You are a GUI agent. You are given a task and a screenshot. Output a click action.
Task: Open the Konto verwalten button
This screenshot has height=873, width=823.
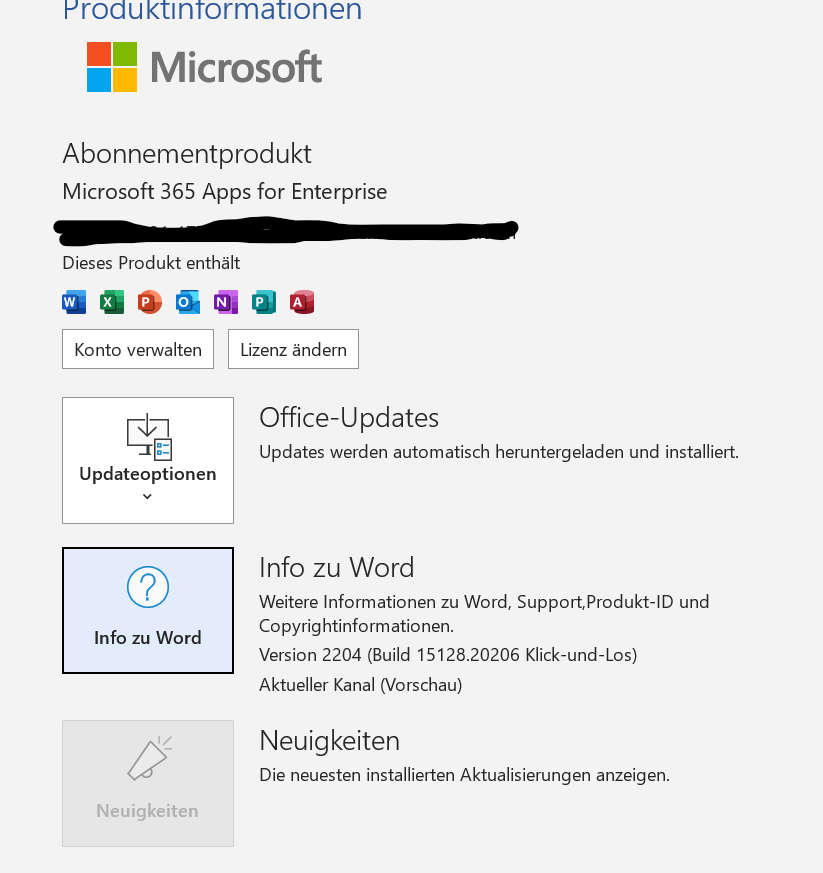tap(138, 349)
